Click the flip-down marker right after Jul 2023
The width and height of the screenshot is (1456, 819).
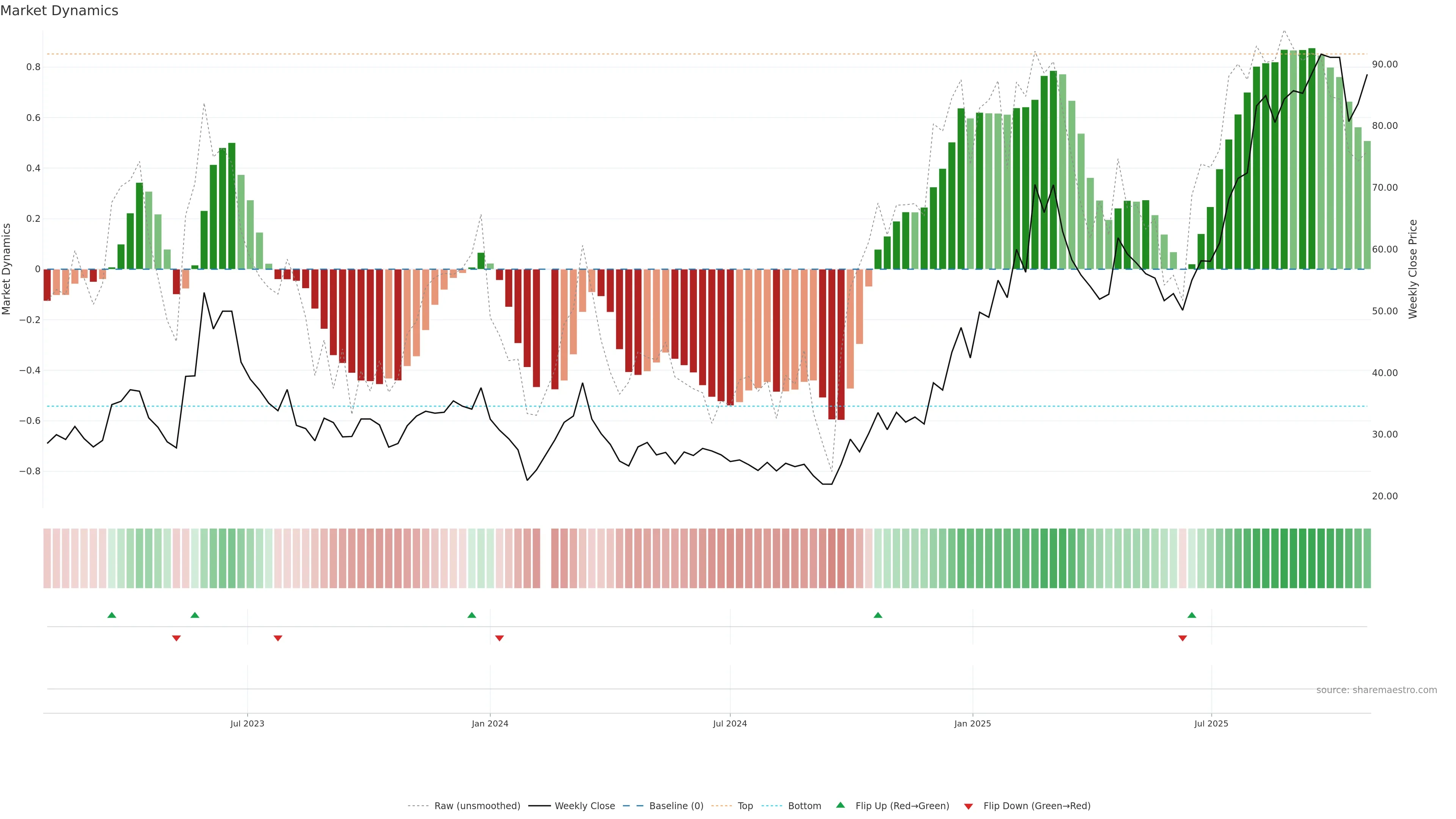[x=278, y=638]
